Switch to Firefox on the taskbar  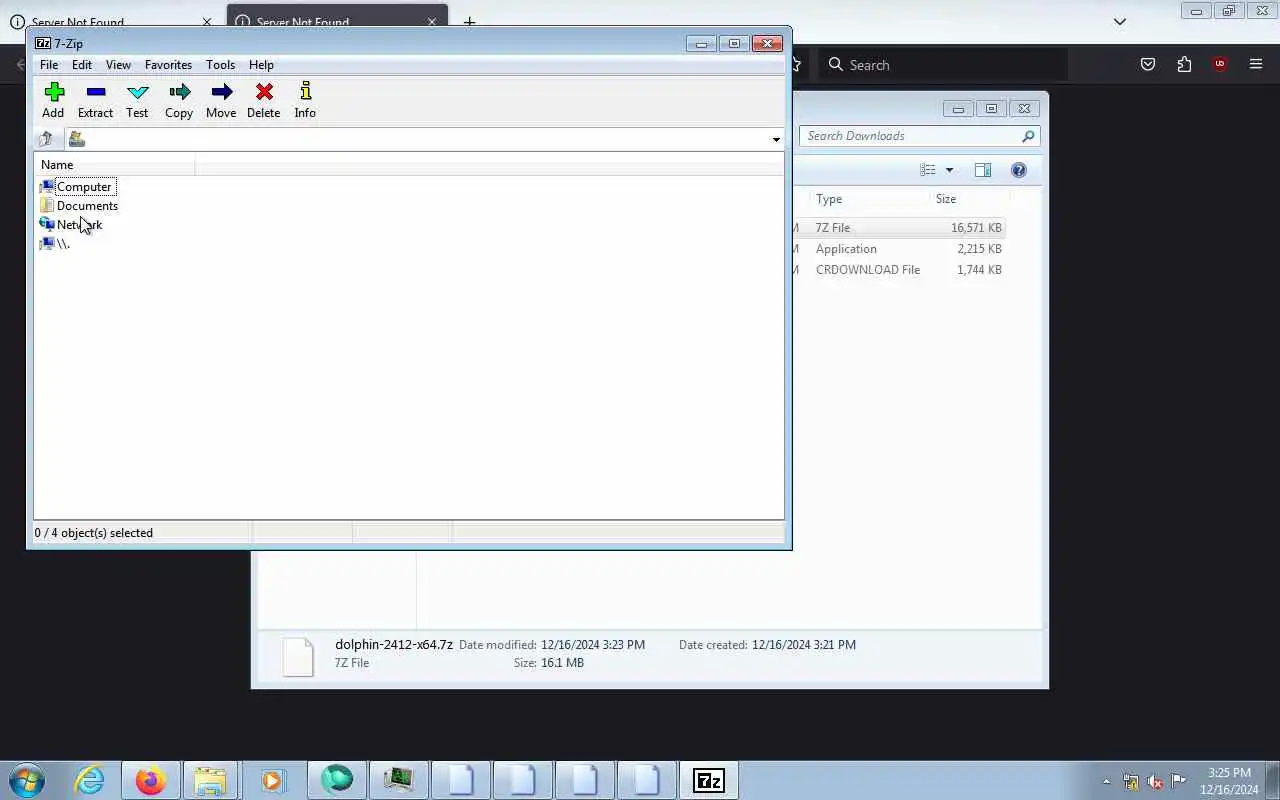(x=151, y=780)
